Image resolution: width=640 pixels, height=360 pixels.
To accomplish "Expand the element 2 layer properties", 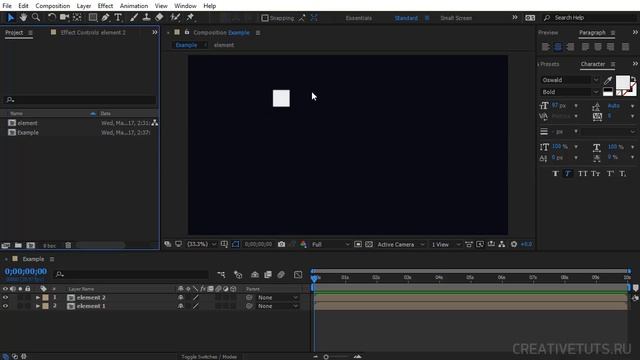I will [38, 298].
